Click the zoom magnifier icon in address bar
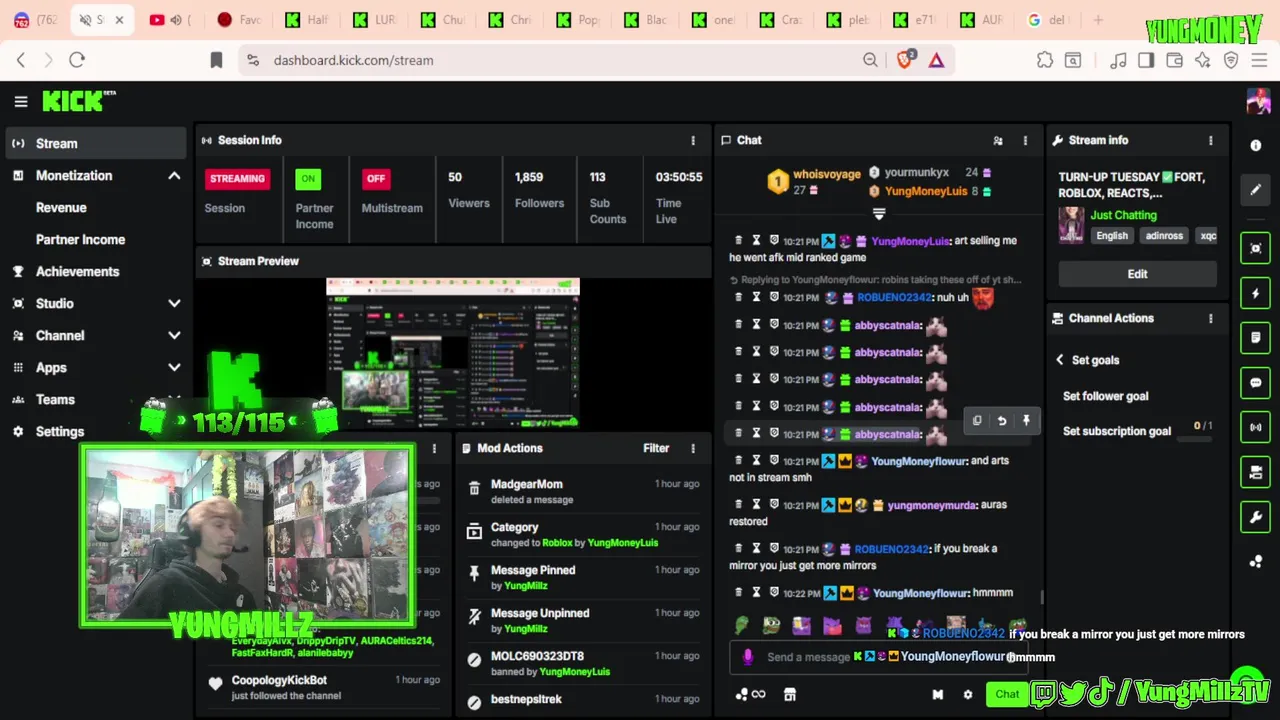The width and height of the screenshot is (1280, 720). 870,60
